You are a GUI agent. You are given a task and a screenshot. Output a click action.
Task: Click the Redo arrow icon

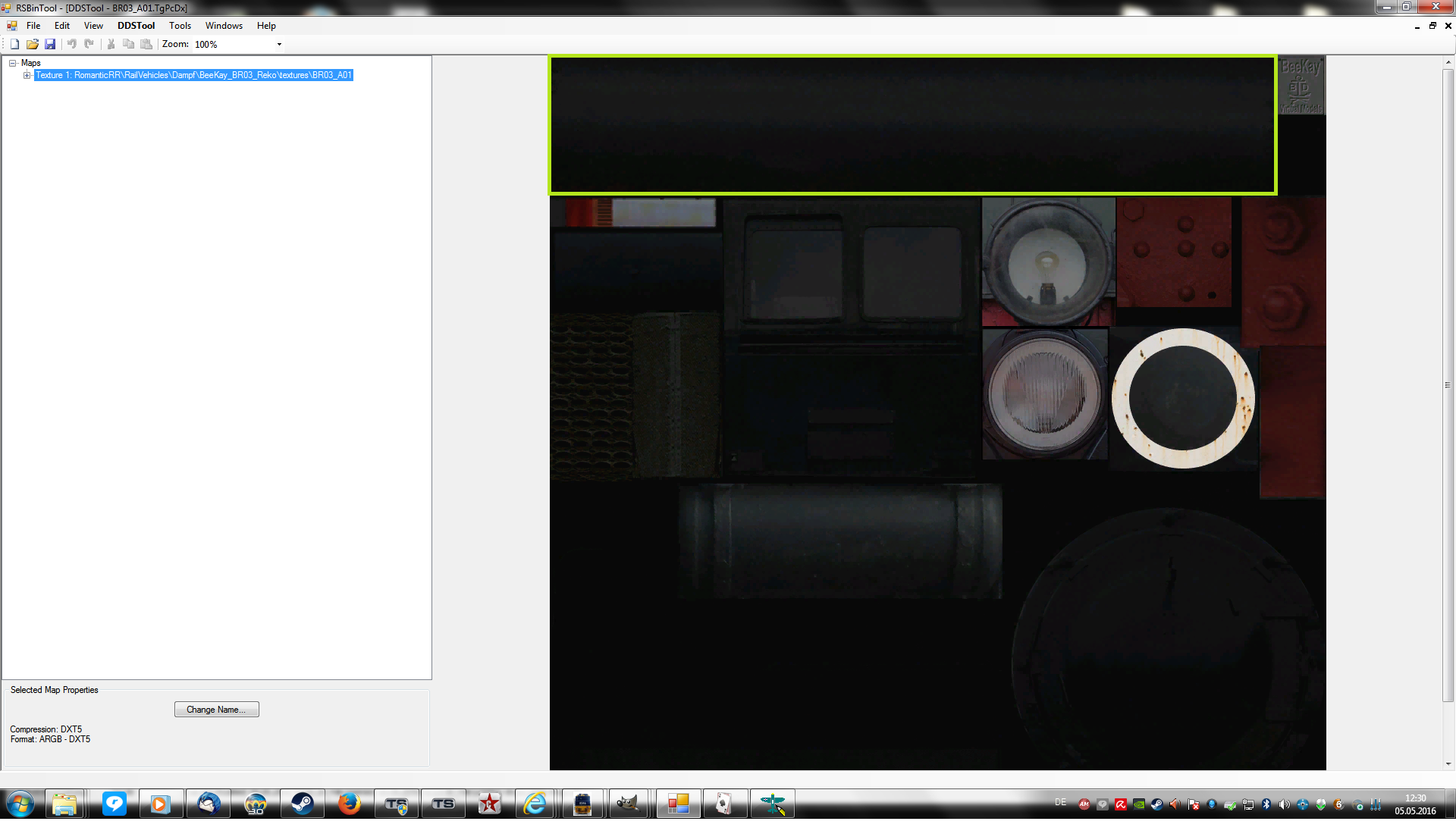click(89, 44)
